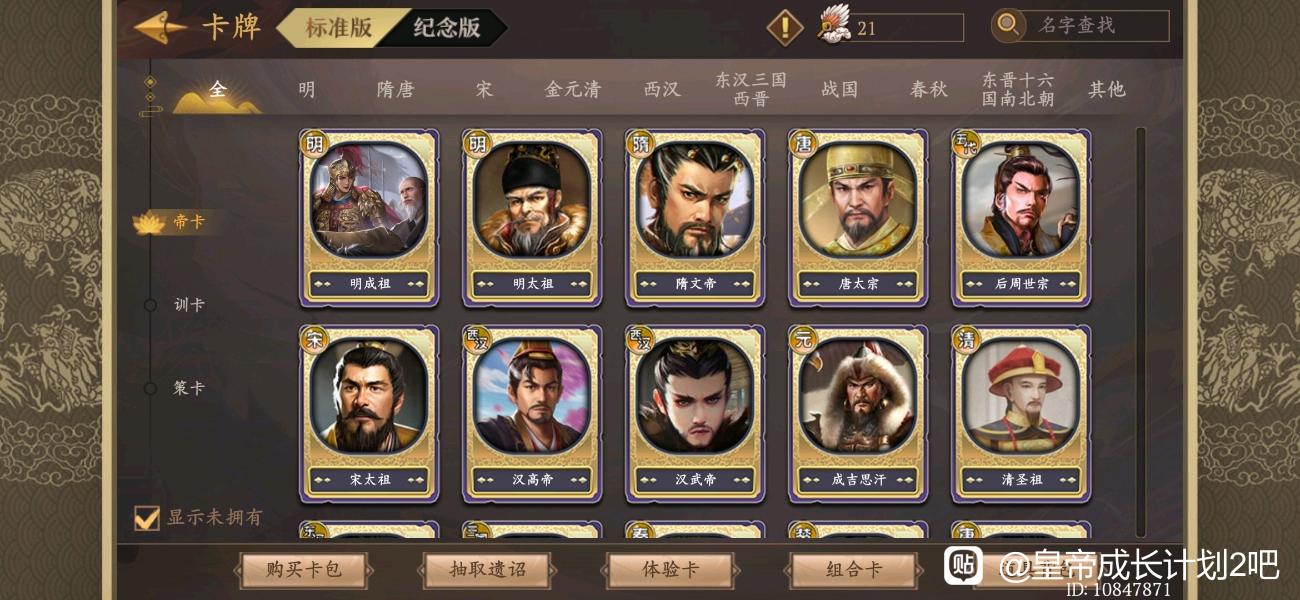
Task: Click the 元 dynasty badge on 成吉思汗 card
Action: pyautogui.click(x=805, y=339)
